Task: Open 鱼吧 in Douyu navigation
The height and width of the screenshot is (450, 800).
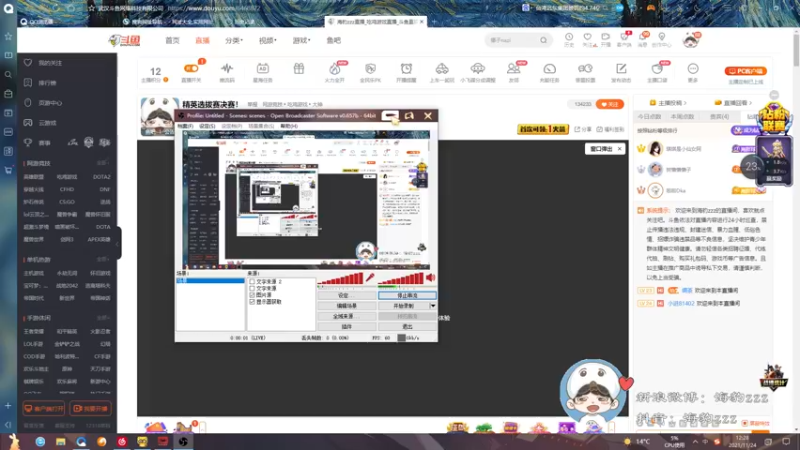Action: [334, 40]
